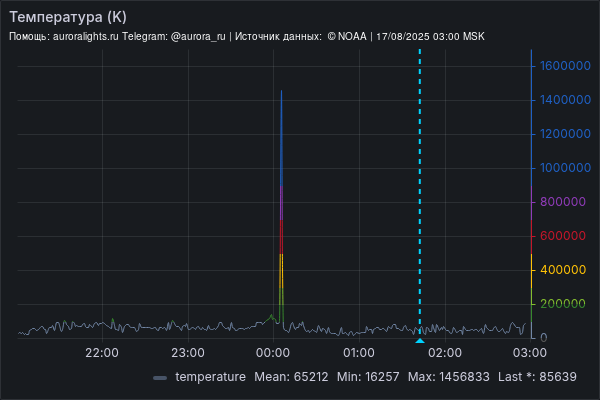Click the red 600000 y-axis label
Viewport: 600px width, 400px height.
point(563,236)
